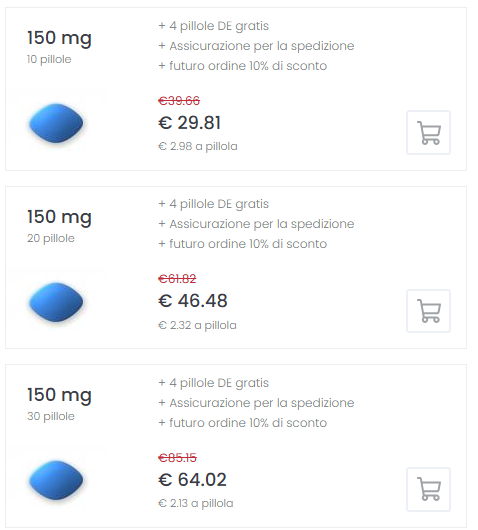478x530 pixels.
Task: Click the blue pill image for 20 pillole
Action: (56, 302)
